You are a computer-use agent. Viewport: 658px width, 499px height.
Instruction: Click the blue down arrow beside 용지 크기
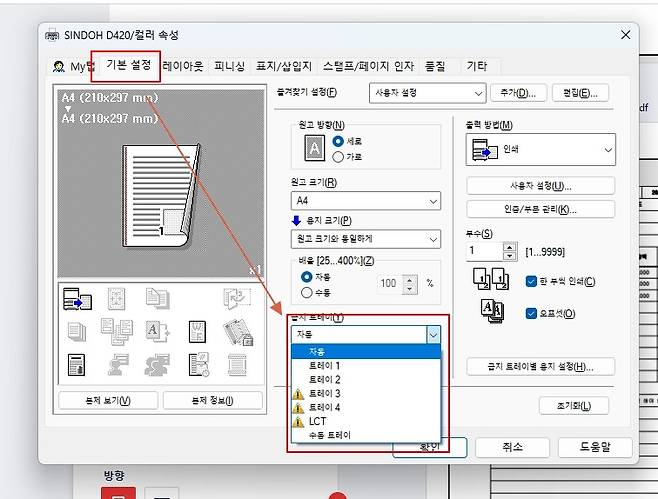click(x=296, y=220)
